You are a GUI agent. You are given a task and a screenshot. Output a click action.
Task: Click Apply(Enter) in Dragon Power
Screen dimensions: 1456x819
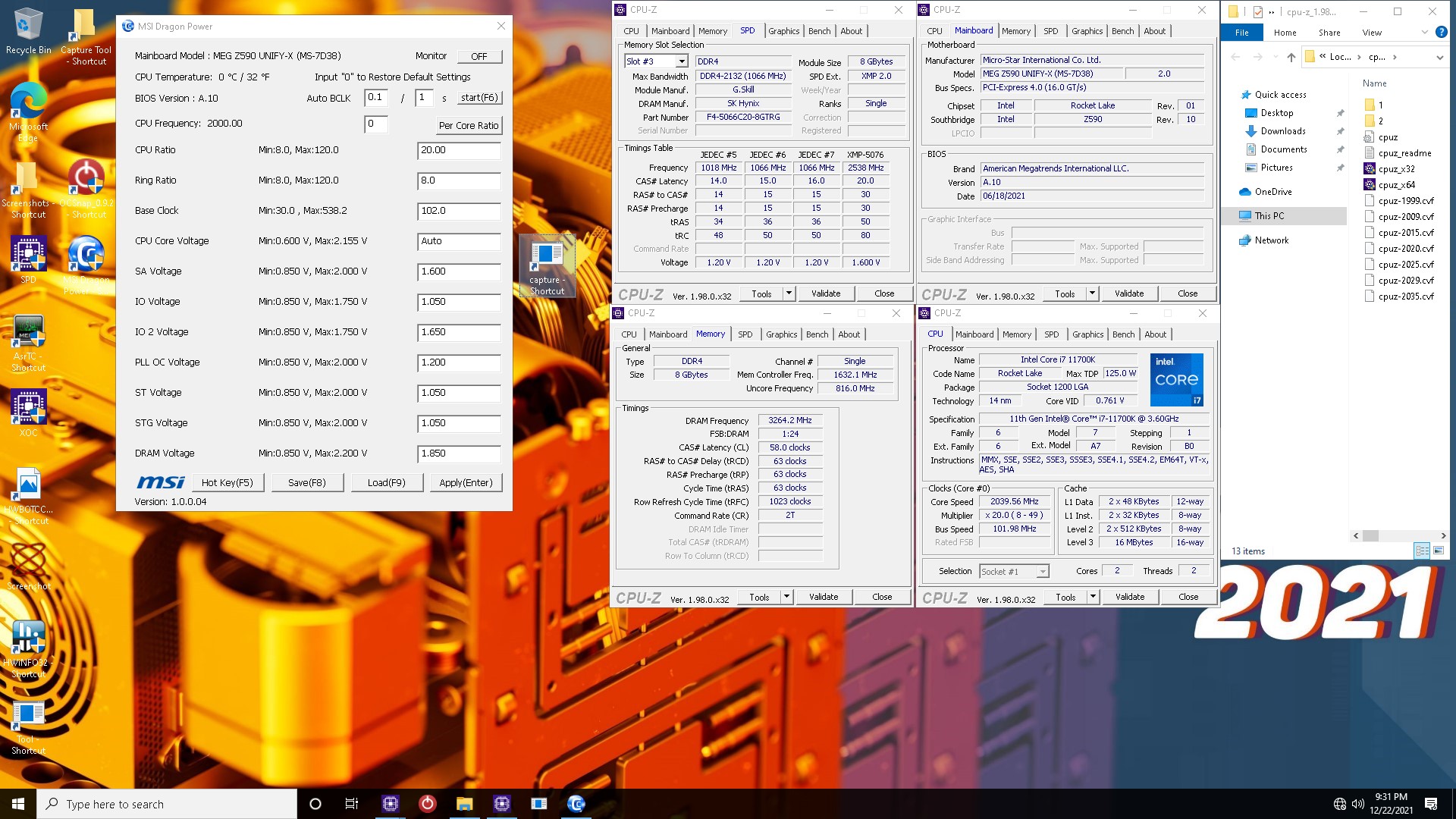coord(466,482)
